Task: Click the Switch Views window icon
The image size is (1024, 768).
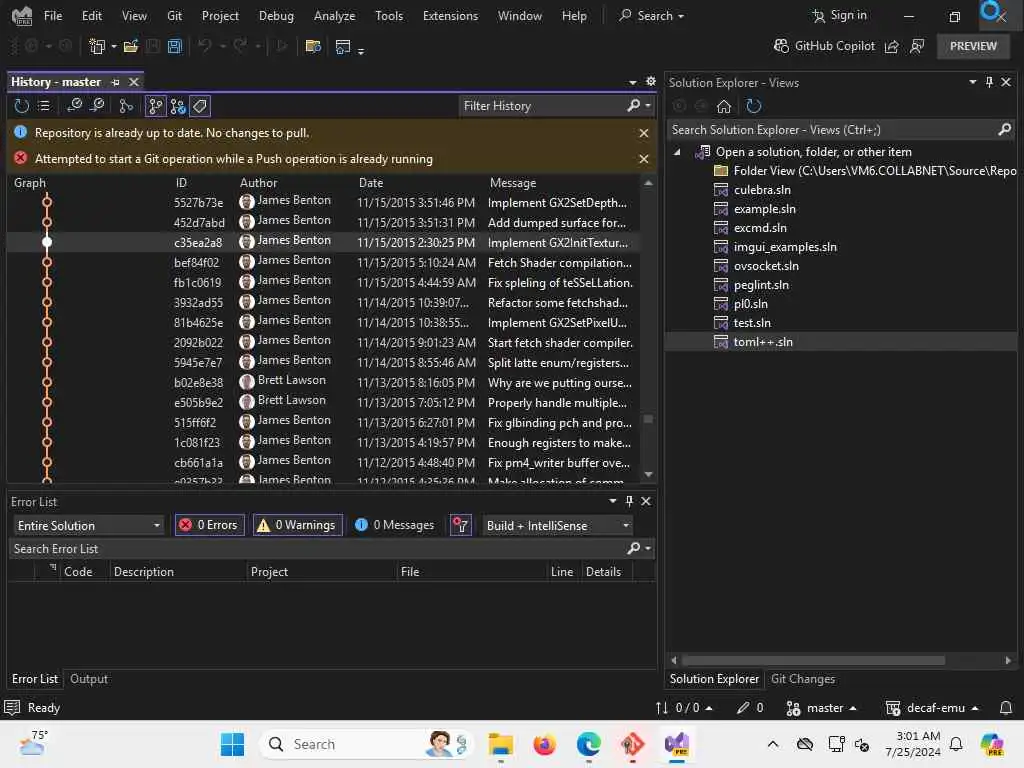Action: [343, 46]
